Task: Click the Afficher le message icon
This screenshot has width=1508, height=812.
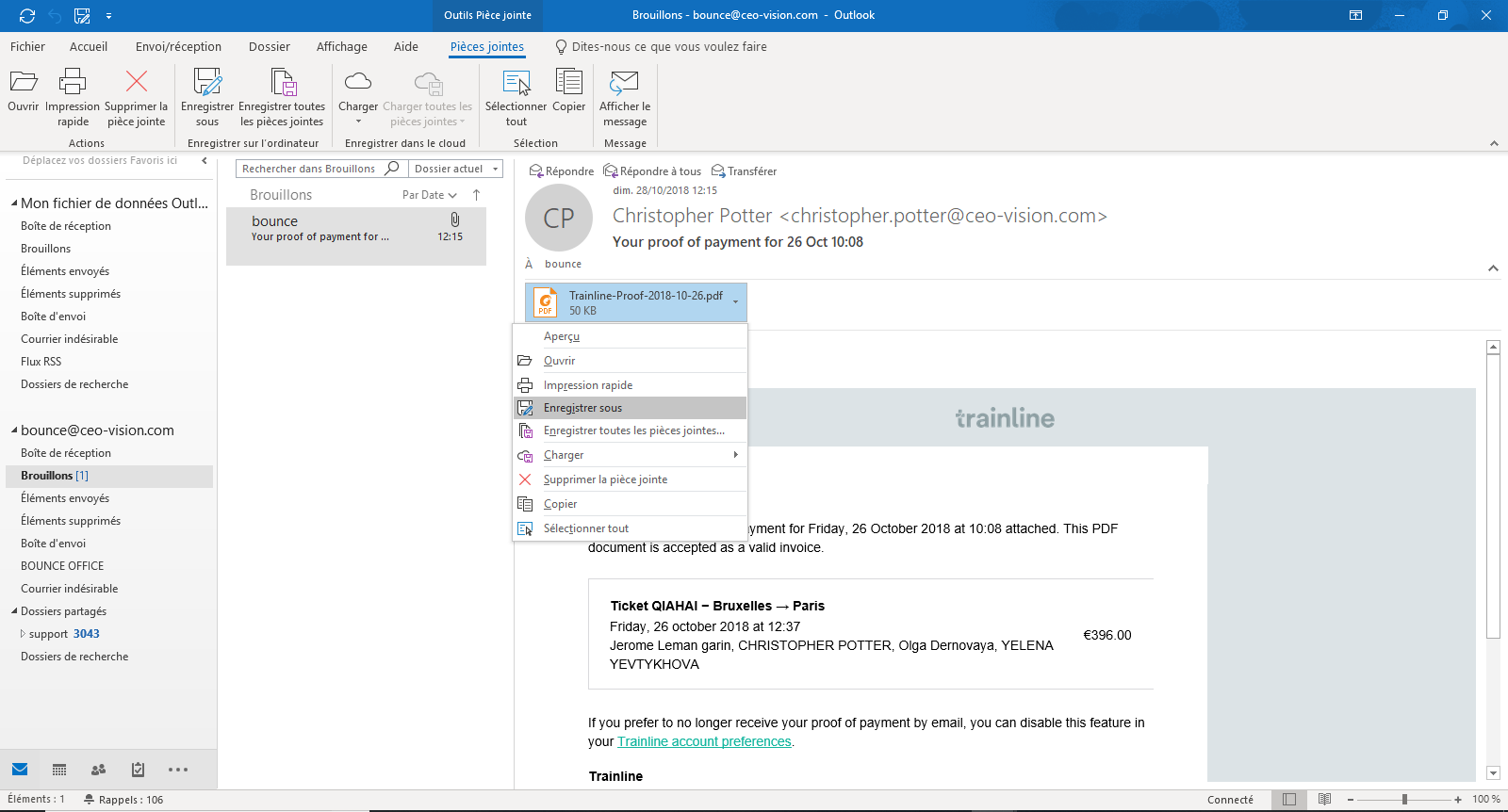Action: coord(624,82)
